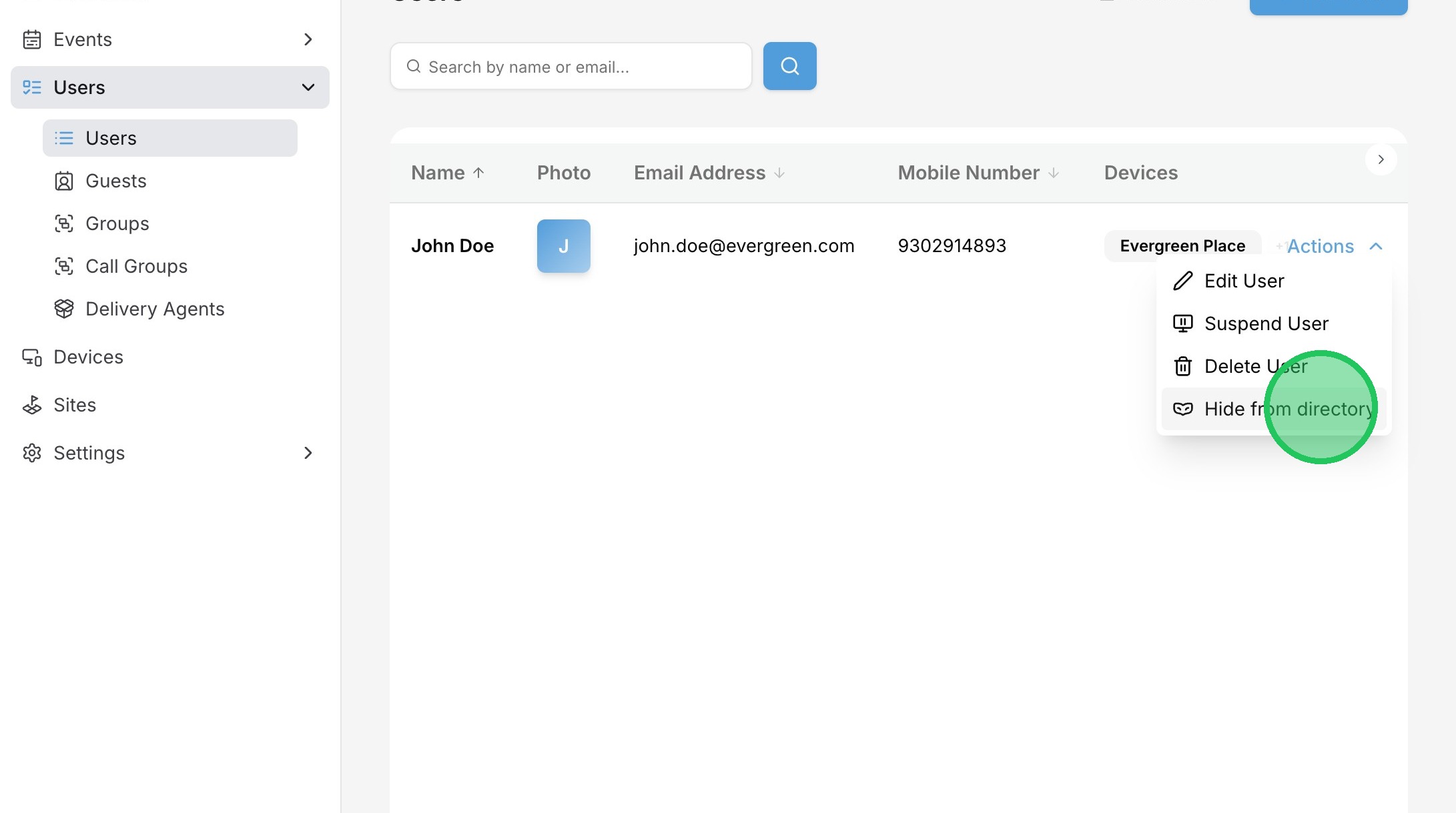This screenshot has width=1456, height=813.
Task: Open the Groups page in sidebar
Action: [117, 223]
